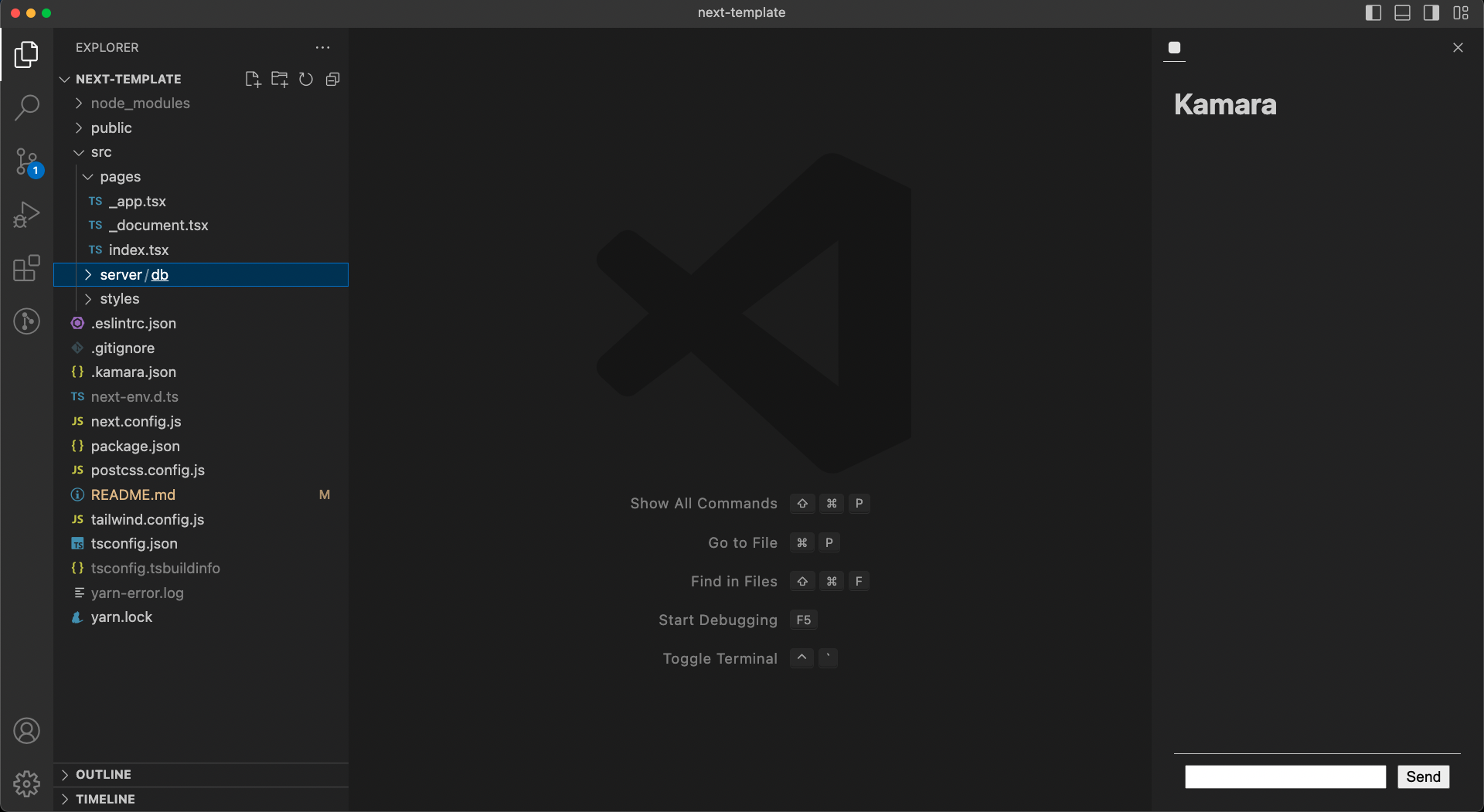Click the Kamara heading text
Image resolution: width=1484 pixels, height=812 pixels.
click(x=1225, y=104)
